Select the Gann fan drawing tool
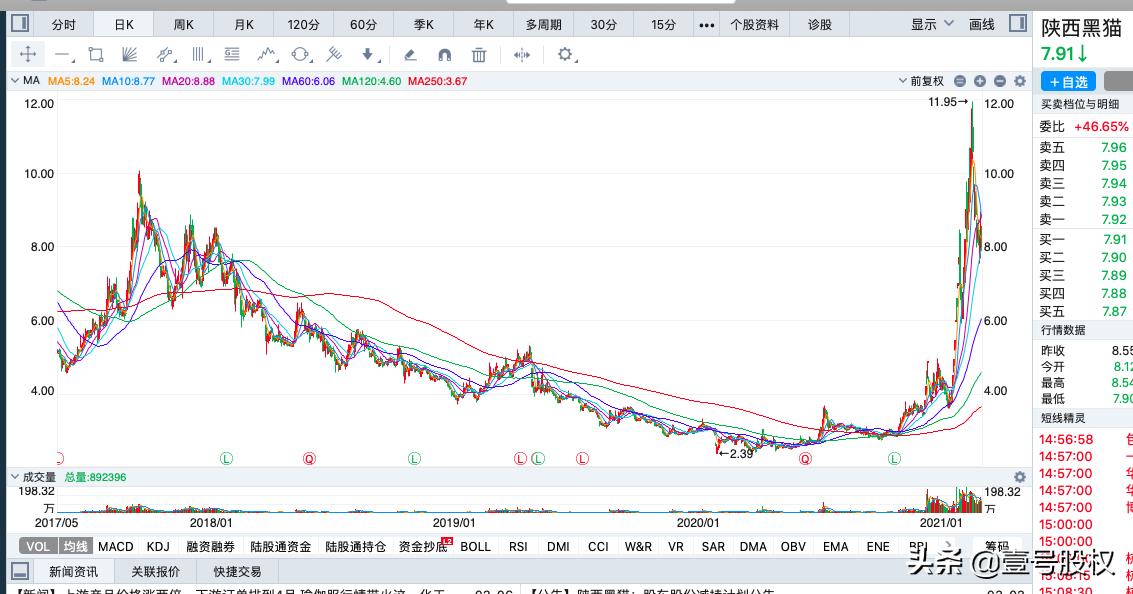 tap(130, 57)
